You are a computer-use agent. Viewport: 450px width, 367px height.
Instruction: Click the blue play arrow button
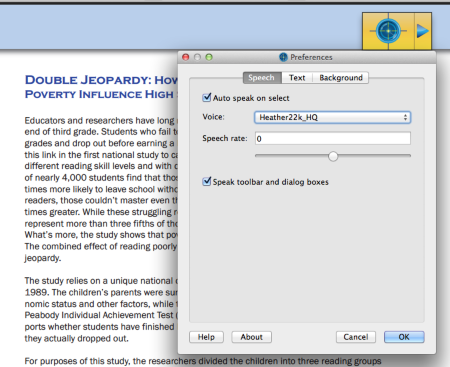(x=423, y=31)
